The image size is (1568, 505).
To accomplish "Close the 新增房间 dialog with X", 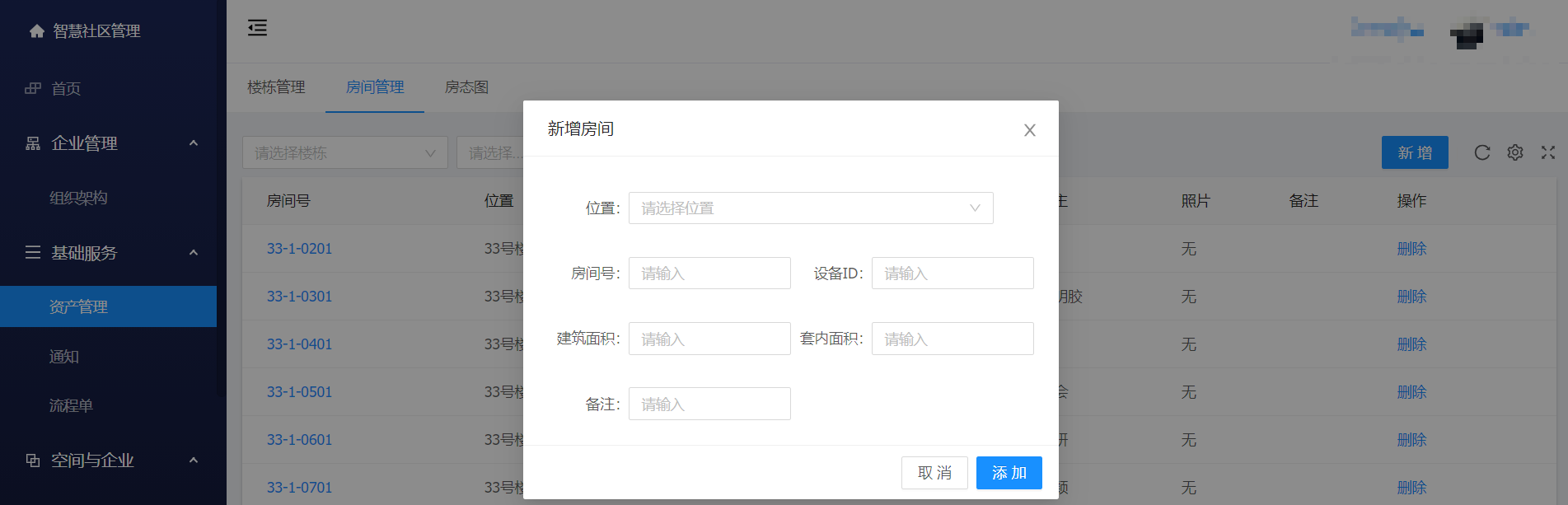I will click(1029, 130).
